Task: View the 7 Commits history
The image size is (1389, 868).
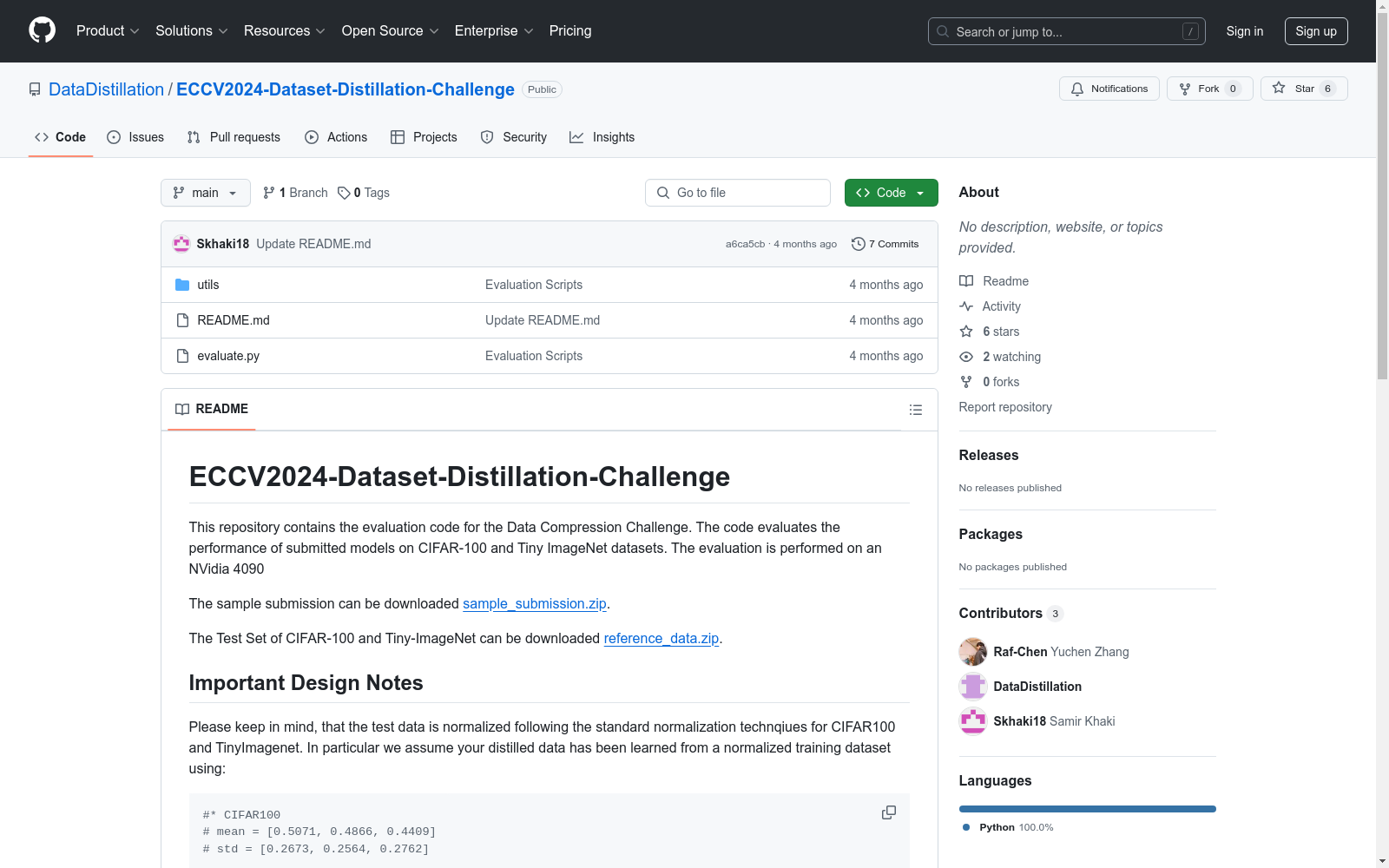Action: pos(885,244)
